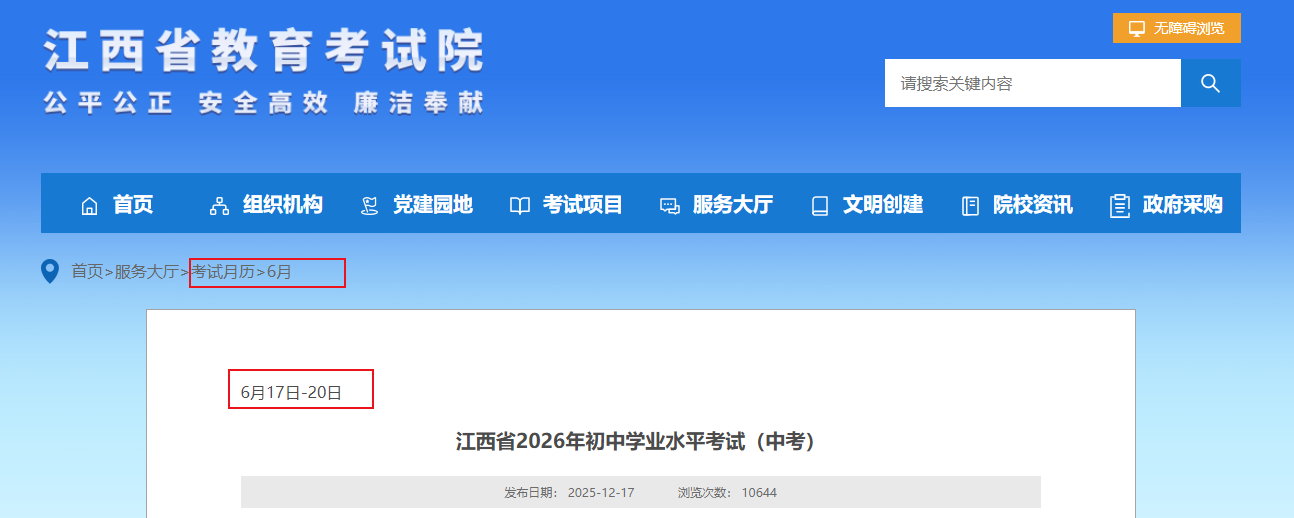Enable 无障碍浏览 accessibility mode
Screen dimensions: 1294x518
1177,28
